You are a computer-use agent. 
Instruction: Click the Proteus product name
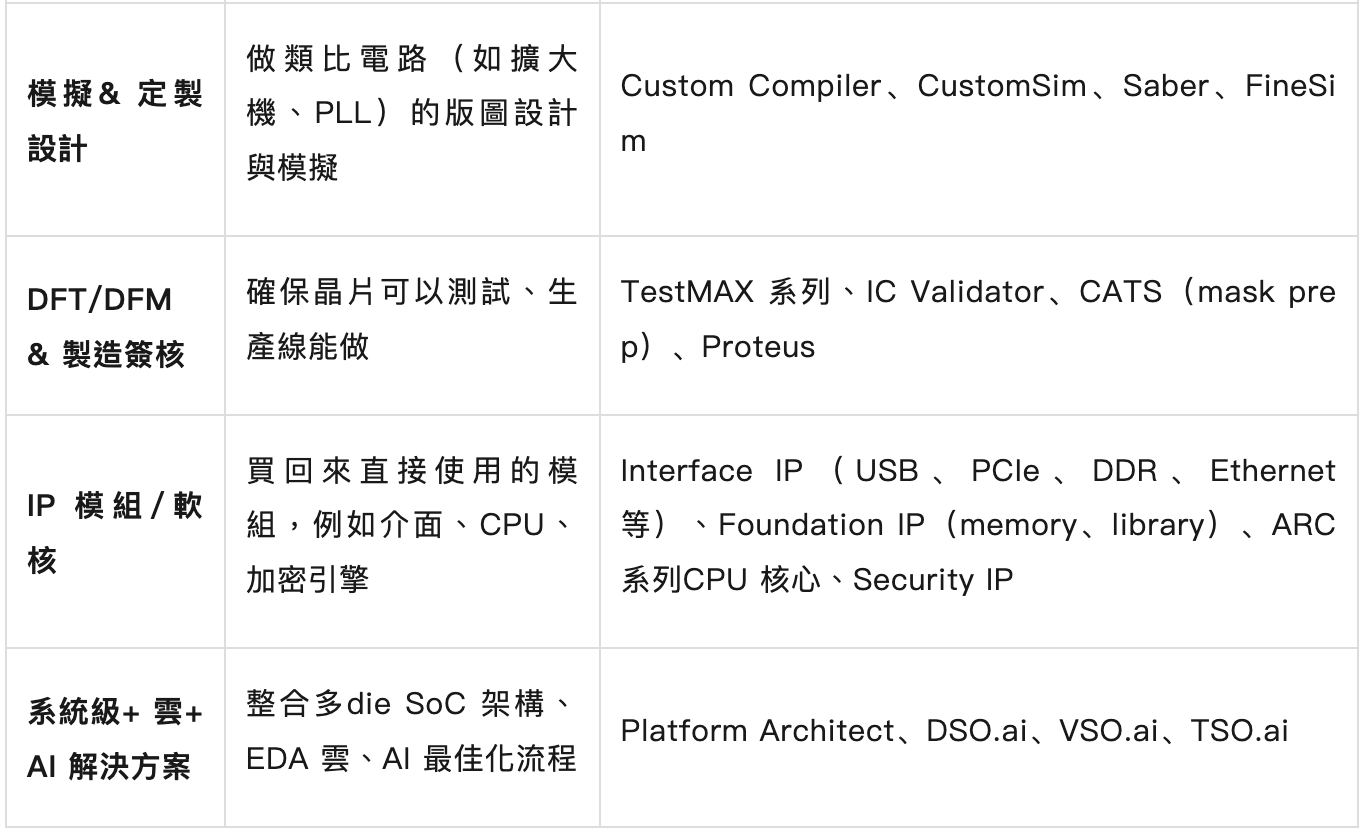758,347
